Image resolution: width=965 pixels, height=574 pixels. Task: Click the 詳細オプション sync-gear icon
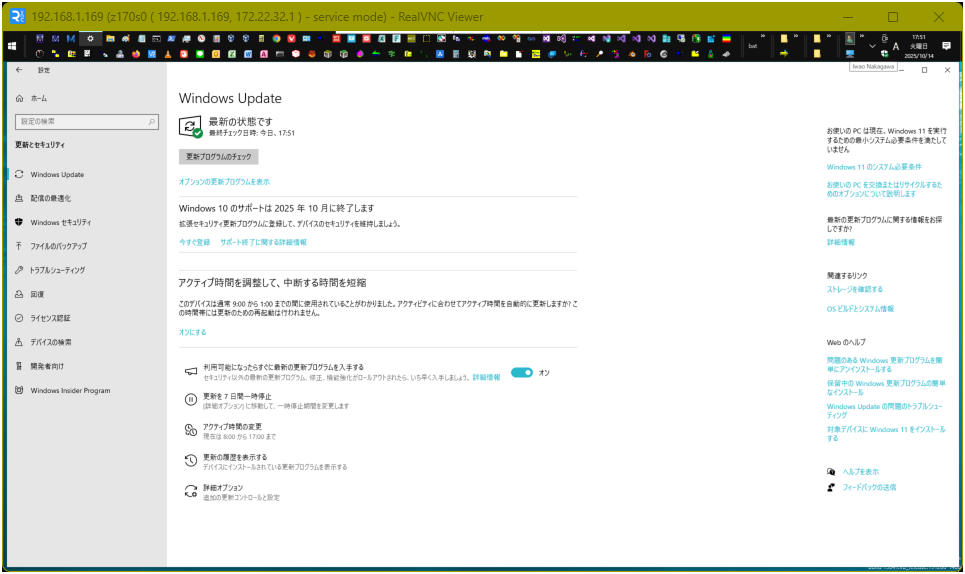coord(191,491)
